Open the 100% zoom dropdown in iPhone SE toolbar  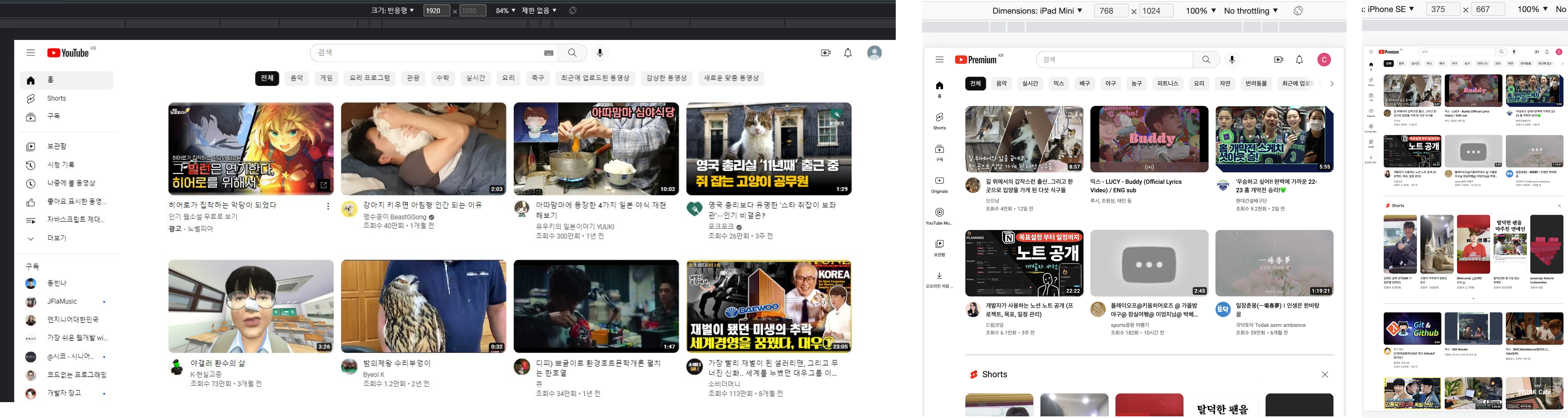[1533, 9]
